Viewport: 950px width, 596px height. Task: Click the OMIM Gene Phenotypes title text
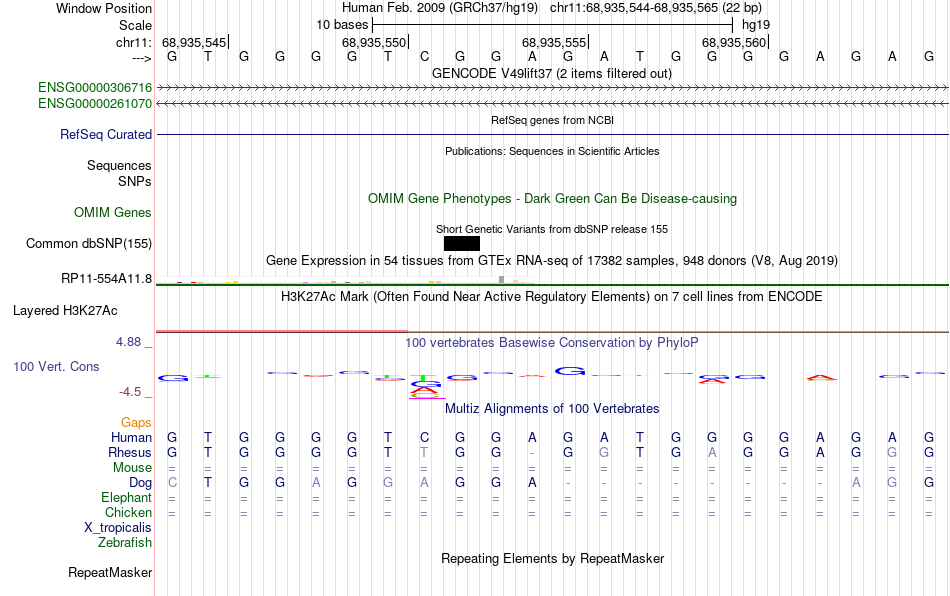pyautogui.click(x=553, y=199)
